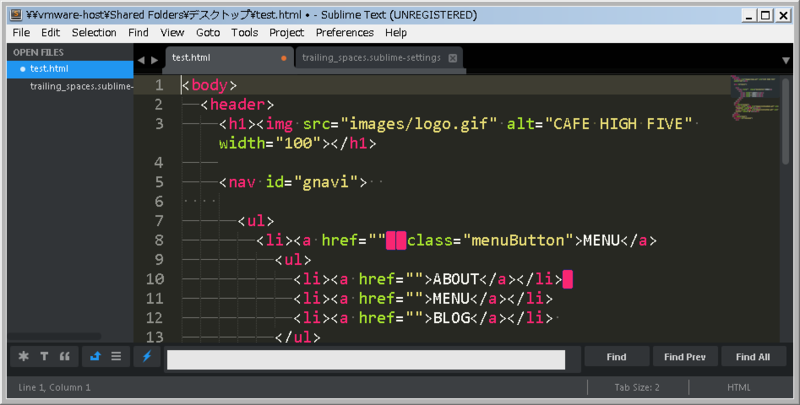Change HTML syntax in status bar
Screen dimensions: 800x405
click(738, 388)
